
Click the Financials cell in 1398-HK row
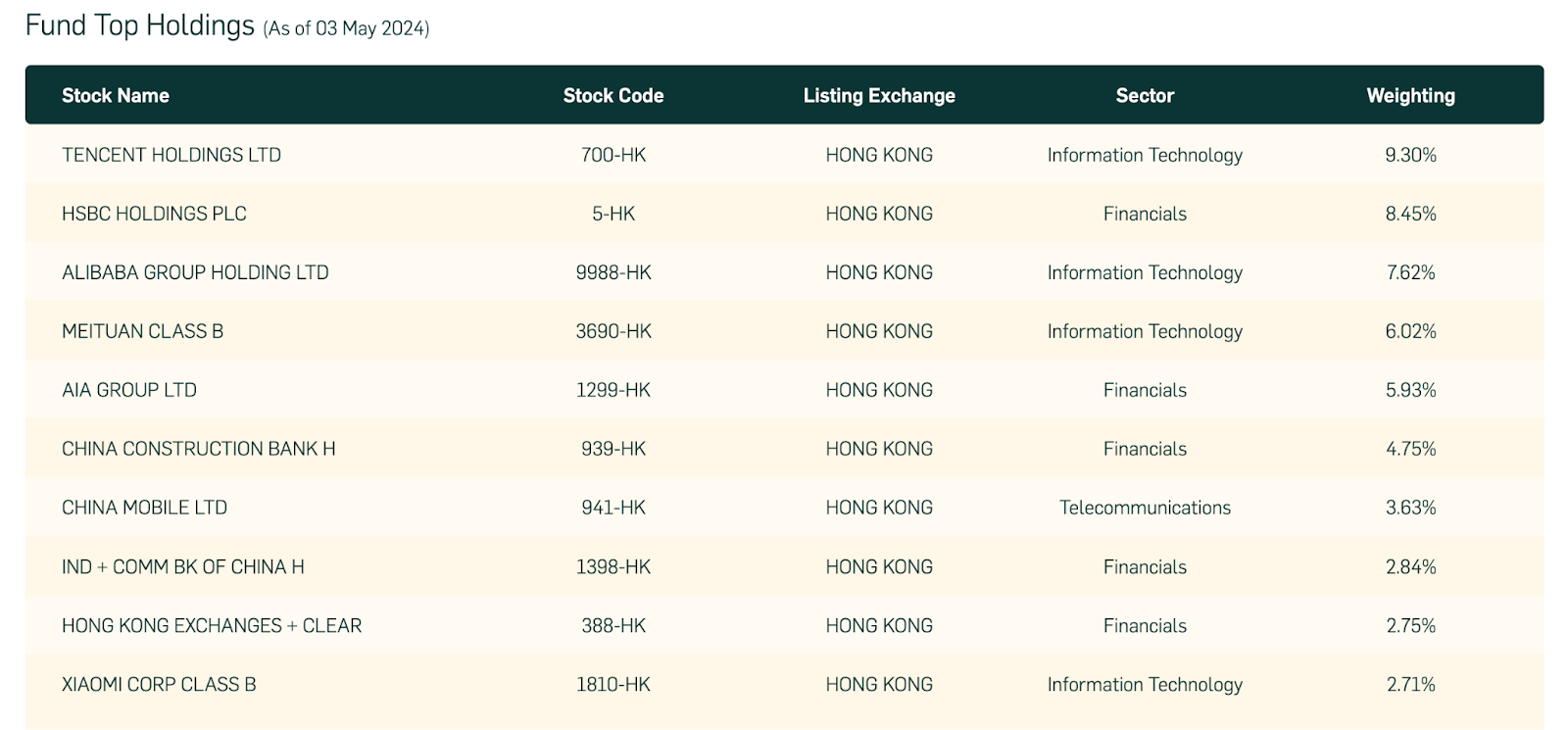[1145, 566]
